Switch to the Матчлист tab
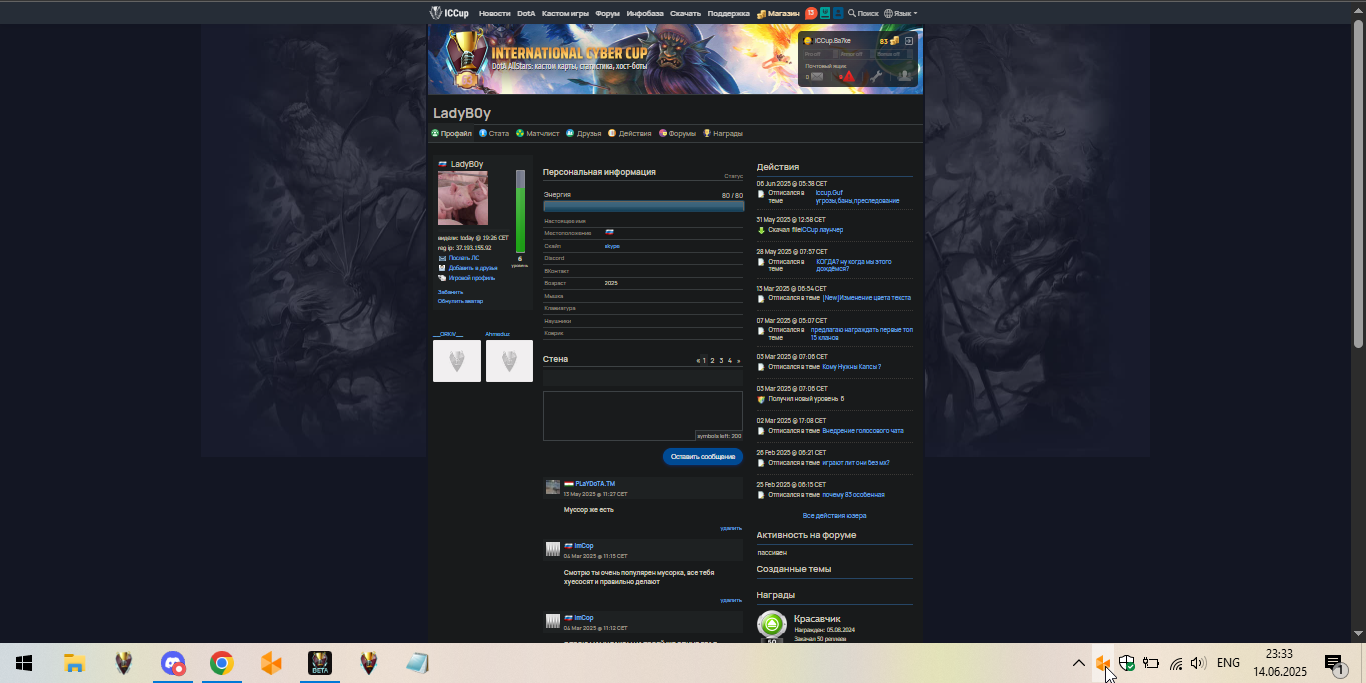 538,133
